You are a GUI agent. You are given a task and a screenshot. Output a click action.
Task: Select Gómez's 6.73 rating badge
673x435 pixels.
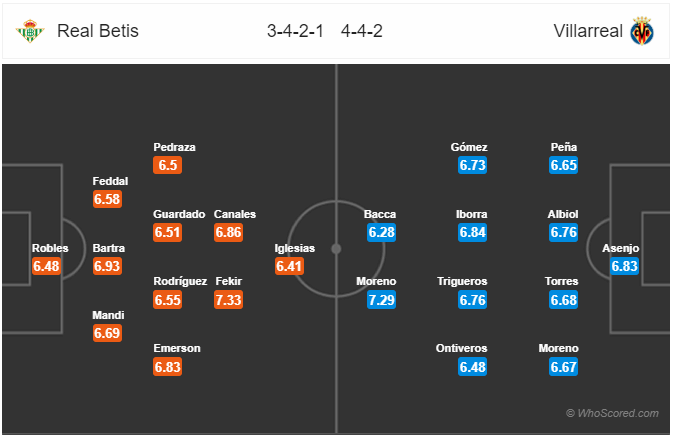[472, 165]
